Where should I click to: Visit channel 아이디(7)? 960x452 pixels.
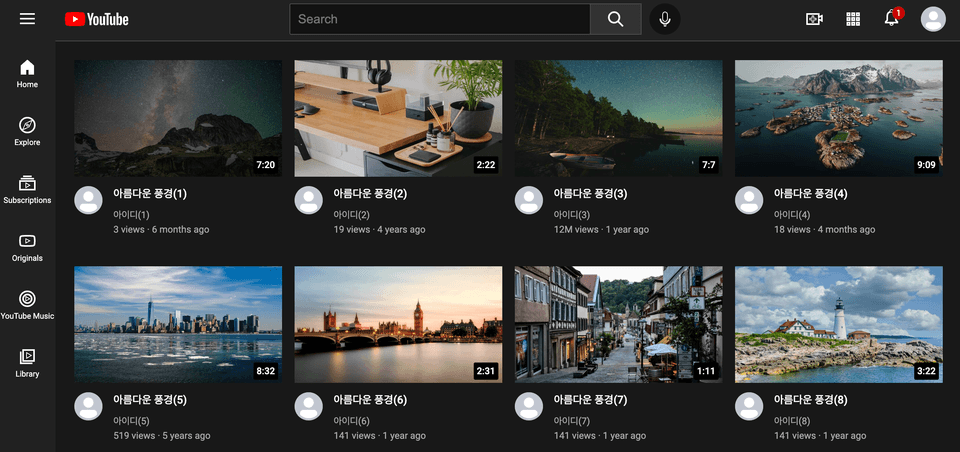click(x=572, y=421)
